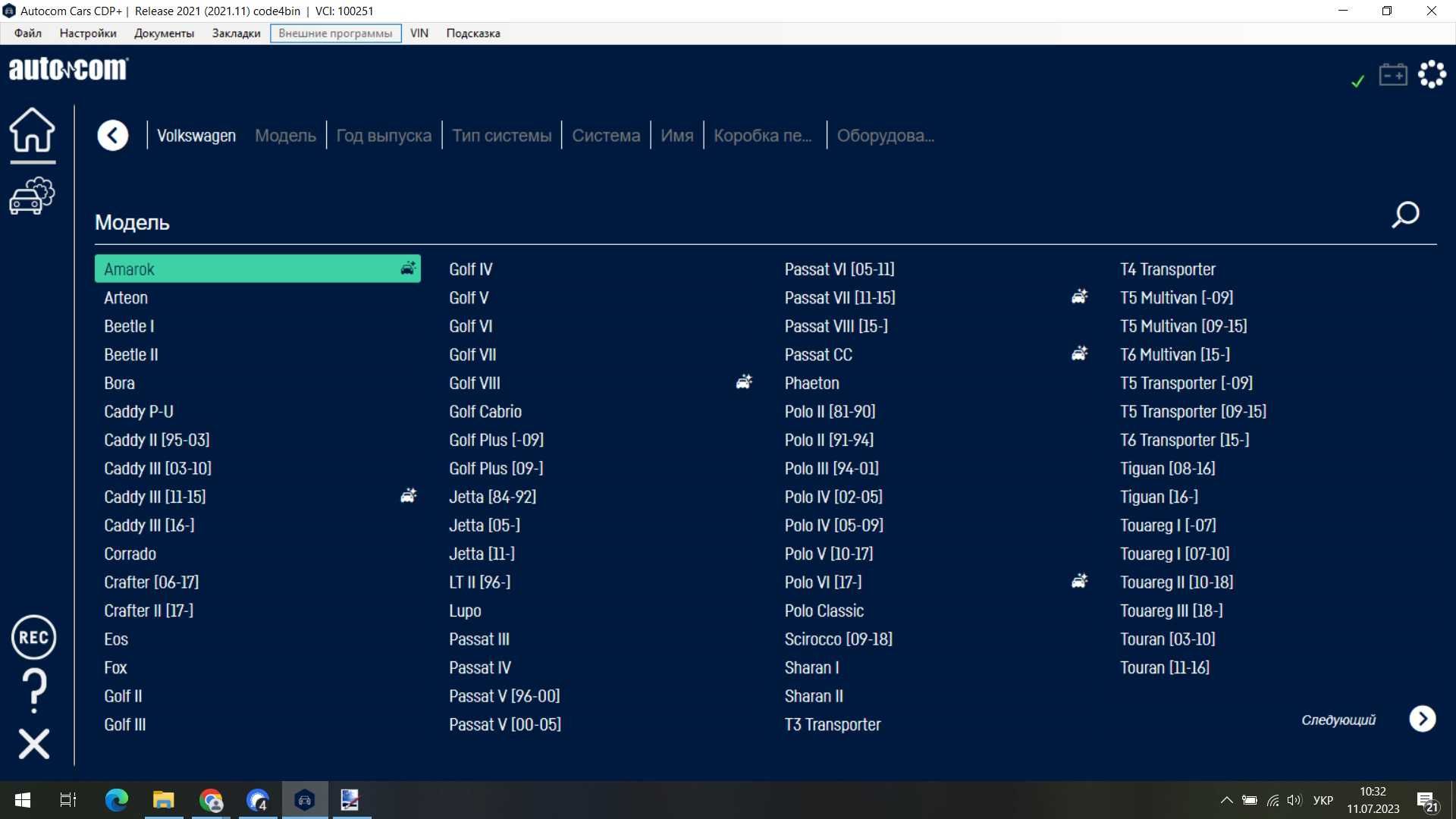Open the Закладки menu
This screenshot has height=819, width=1456.
tap(236, 33)
